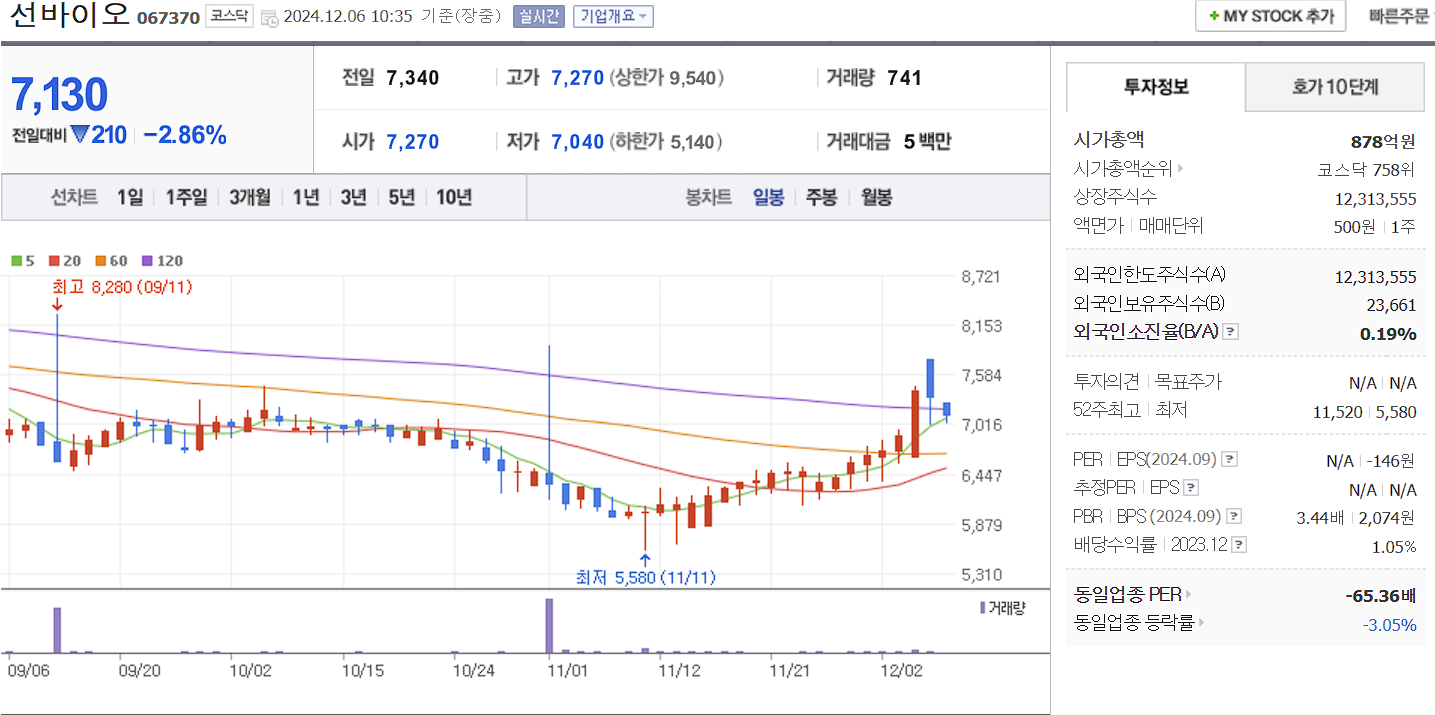Image resolution: width=1435 pixels, height=715 pixels.
Task: Click the -2.86% change value
Action: tap(185, 135)
